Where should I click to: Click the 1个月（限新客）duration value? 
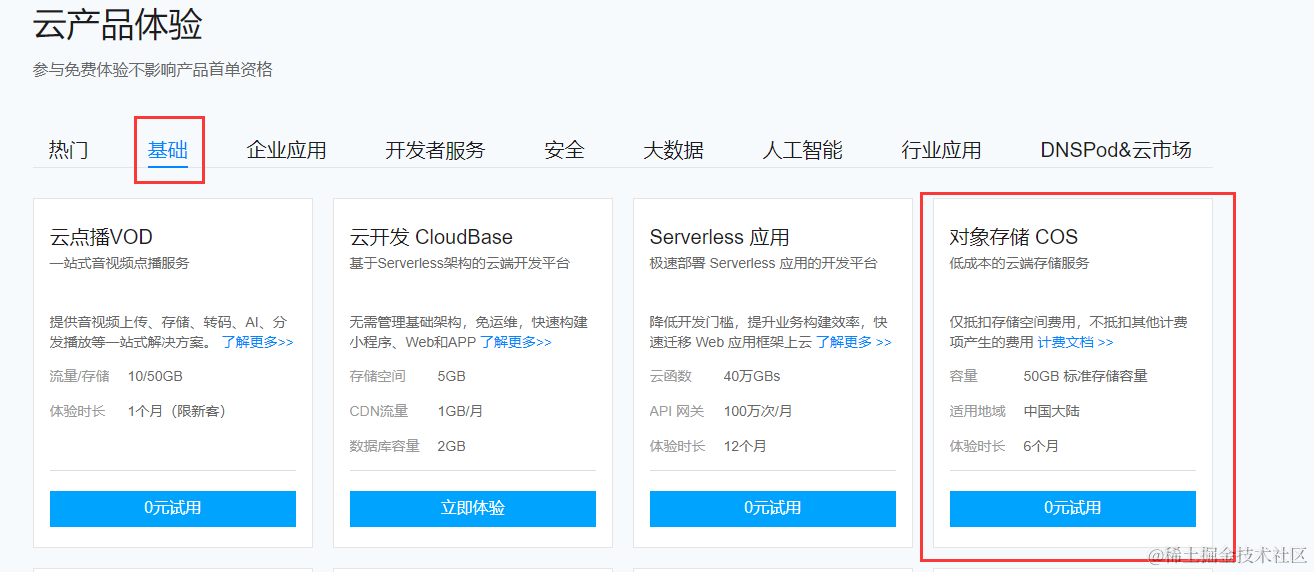(x=177, y=411)
